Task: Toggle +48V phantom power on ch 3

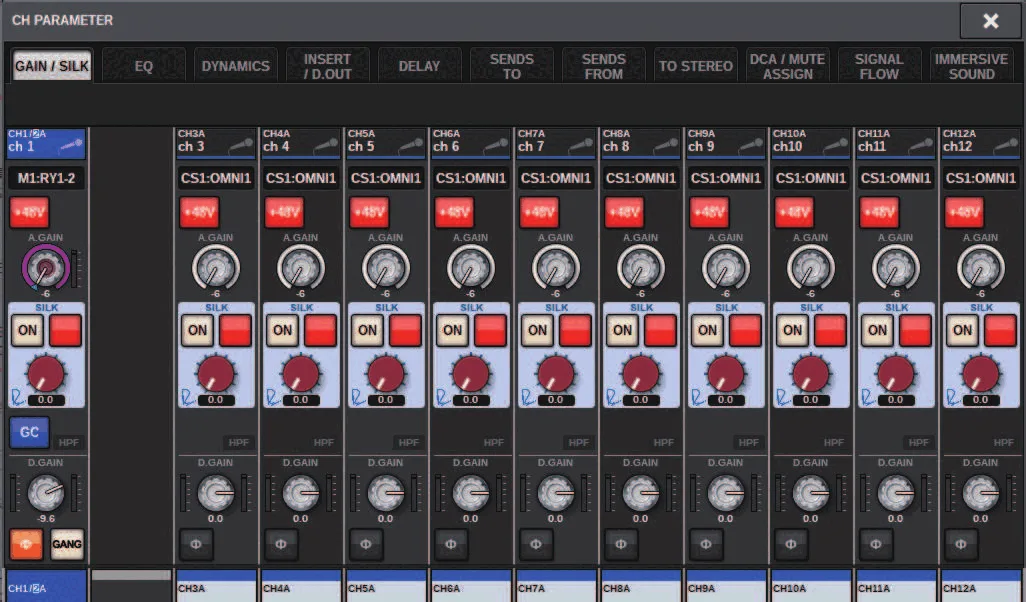Action: 200,212
